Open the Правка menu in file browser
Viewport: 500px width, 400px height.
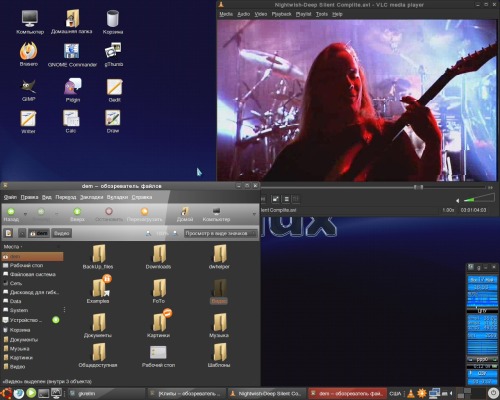29,197
